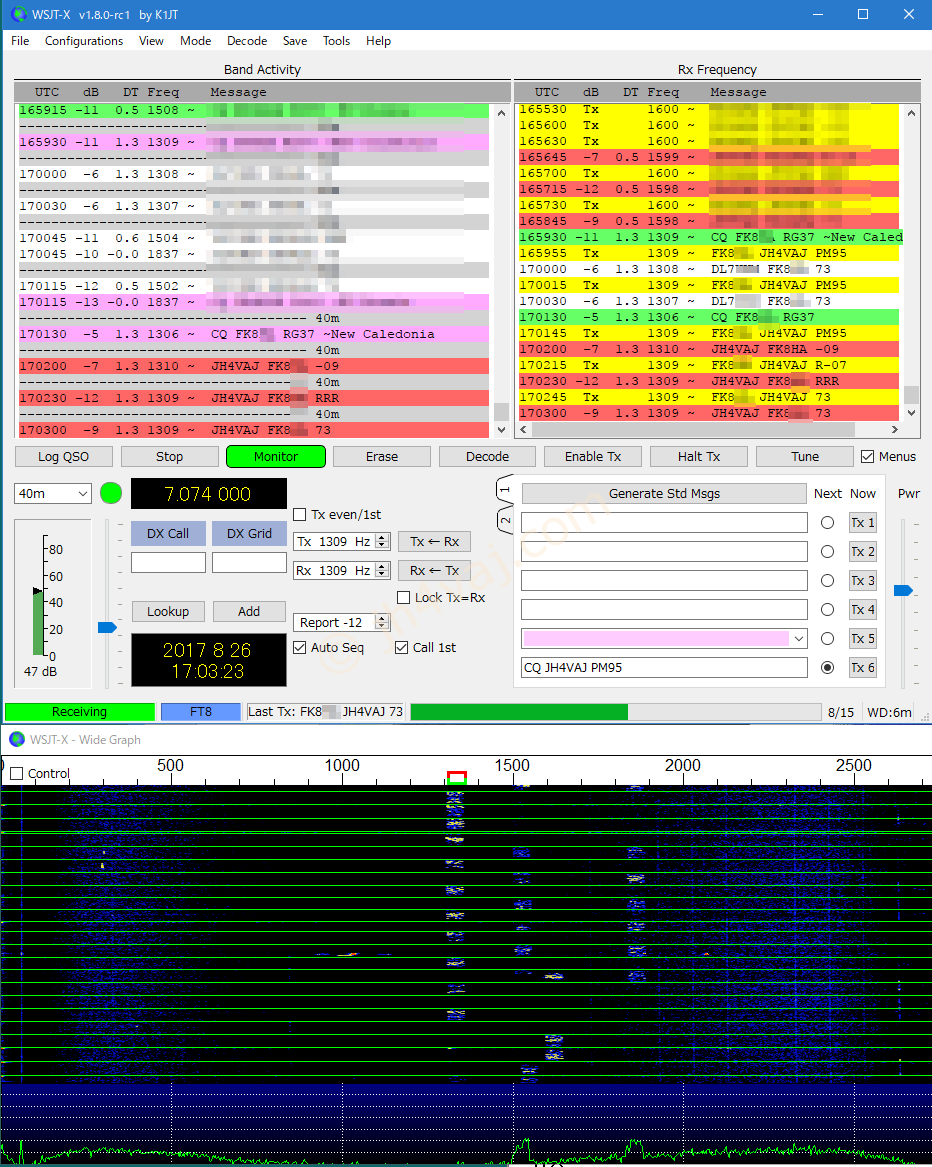The height and width of the screenshot is (1167, 932).
Task: Tick the Control checkbox in Wide Graph
Action: tap(16, 773)
